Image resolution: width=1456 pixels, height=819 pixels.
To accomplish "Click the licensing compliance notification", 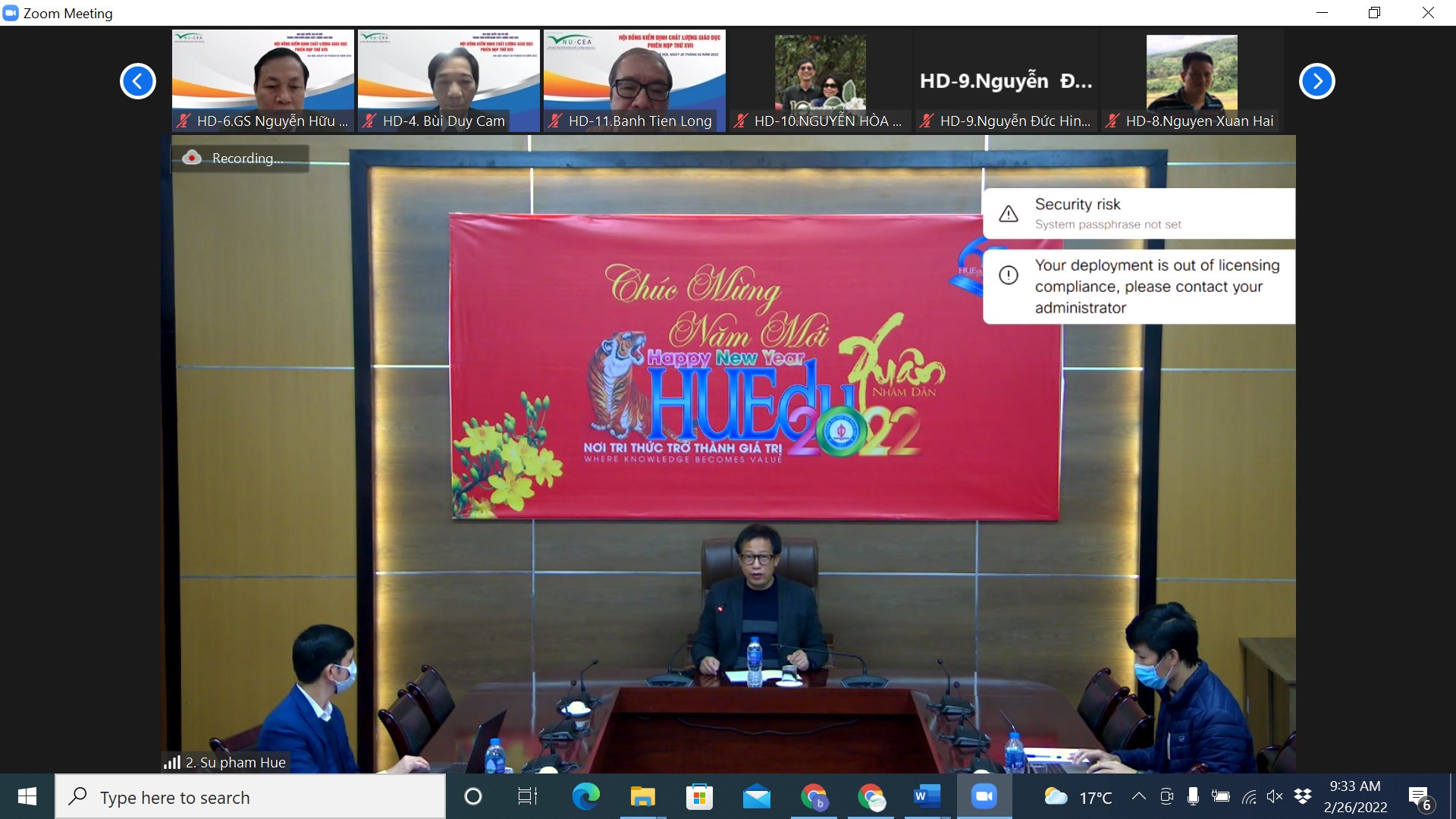I will pos(1137,287).
